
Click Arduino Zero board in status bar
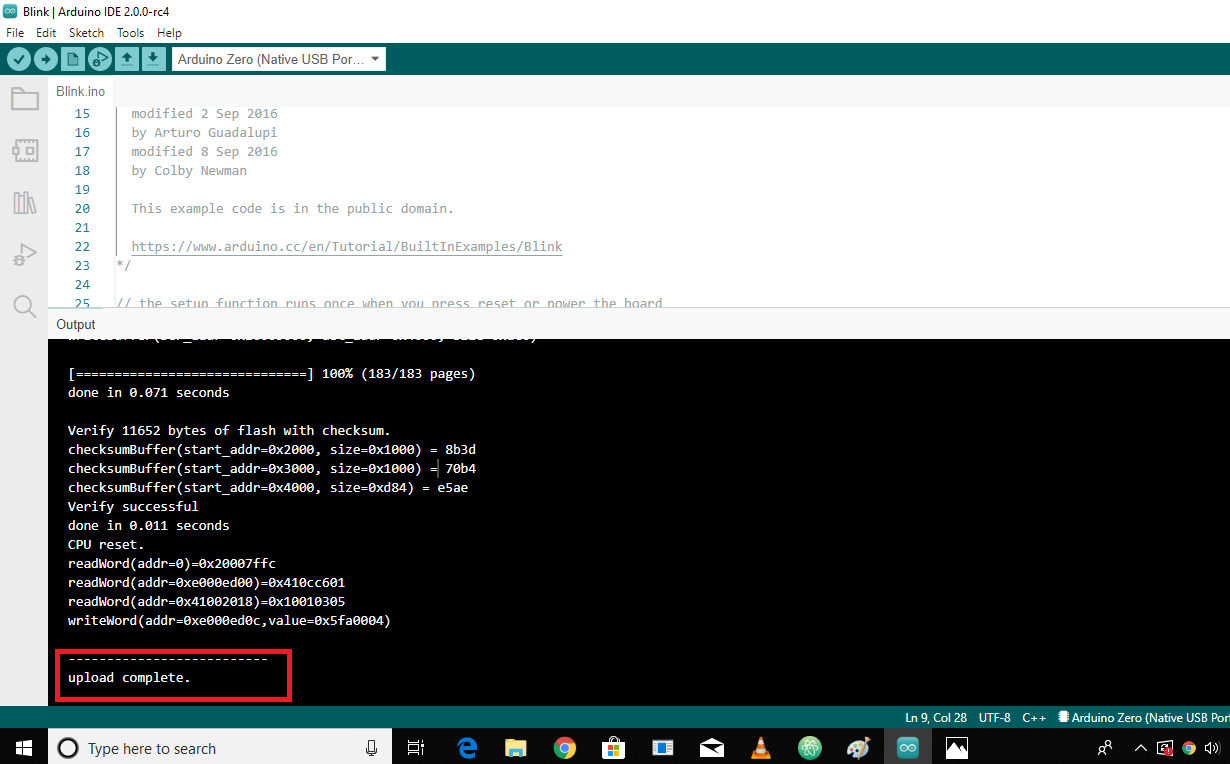click(x=1143, y=718)
